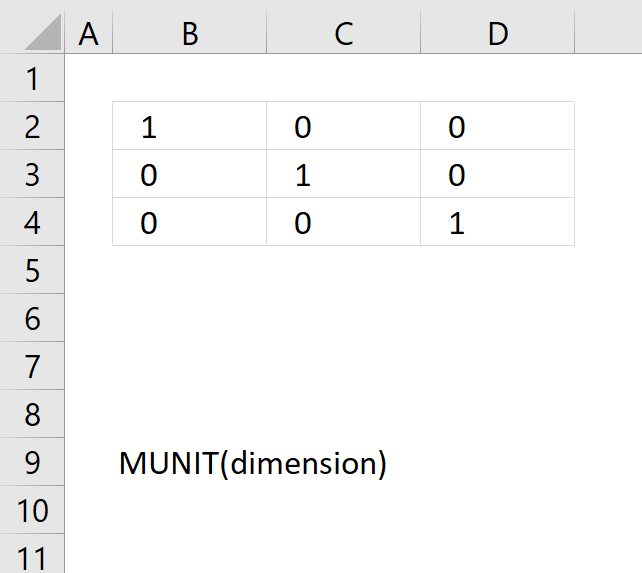The width and height of the screenshot is (642, 573).
Task: Select row 5 header
Action: point(32,270)
